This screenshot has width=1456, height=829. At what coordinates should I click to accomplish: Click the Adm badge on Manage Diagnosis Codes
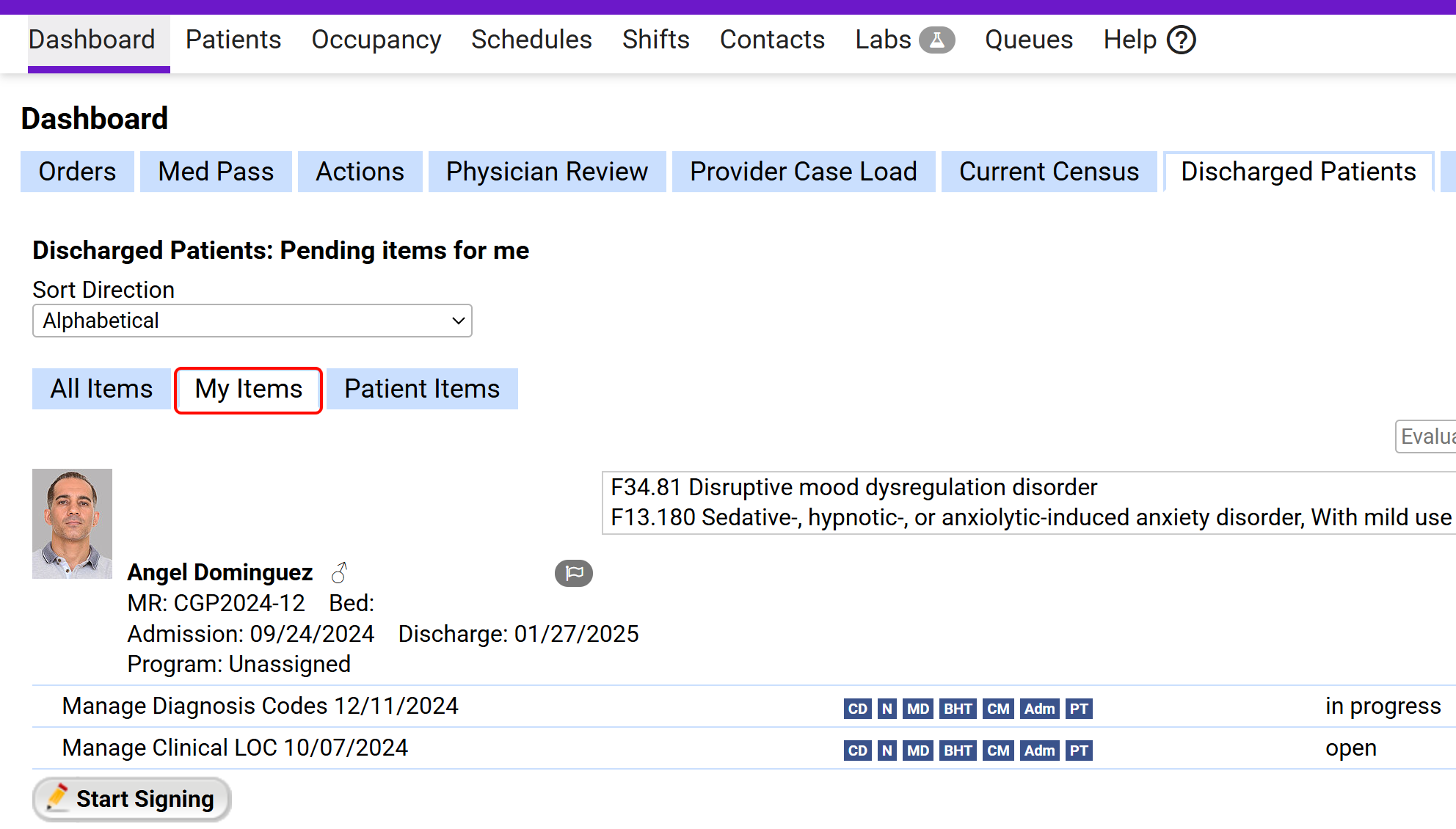[1038, 709]
